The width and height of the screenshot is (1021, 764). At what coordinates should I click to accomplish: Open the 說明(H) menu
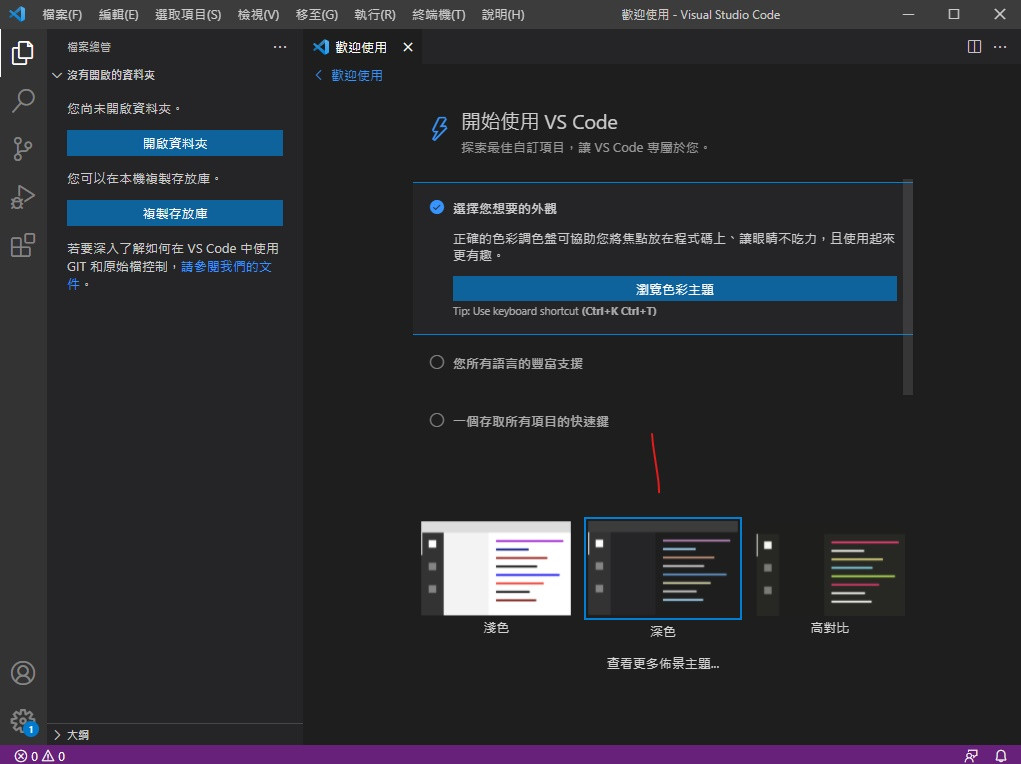tap(503, 14)
